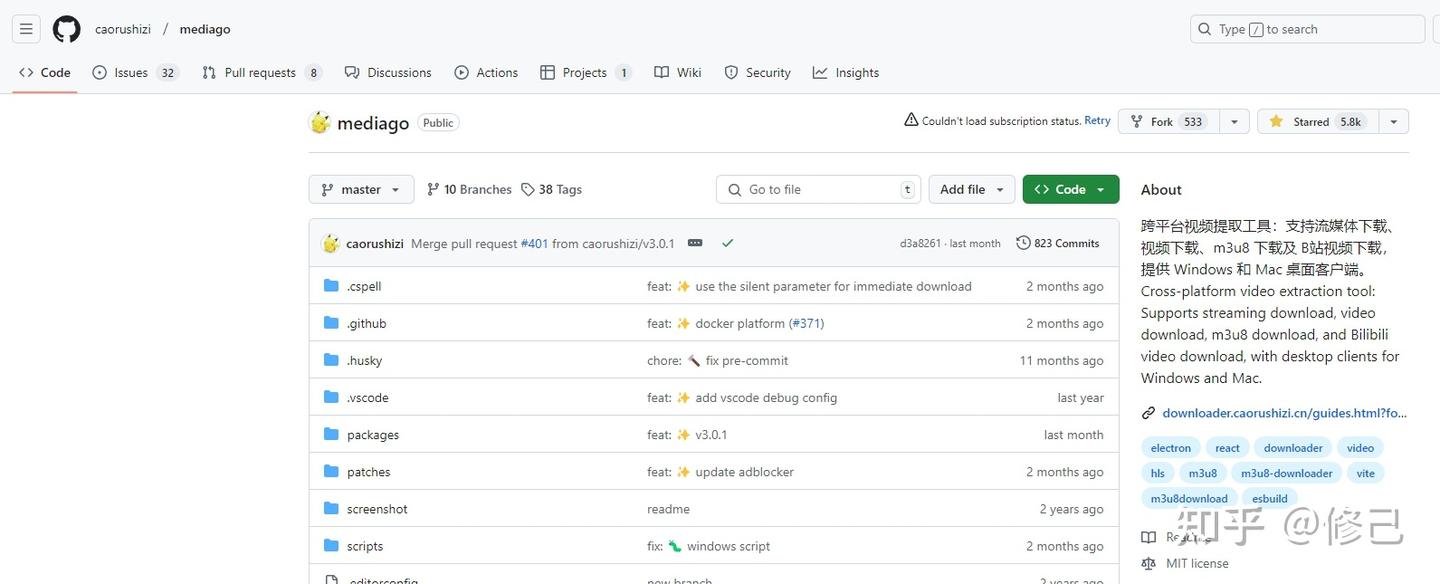Image resolution: width=1440 pixels, height=584 pixels.
Task: Click the Retry subscription link
Action: [1097, 121]
